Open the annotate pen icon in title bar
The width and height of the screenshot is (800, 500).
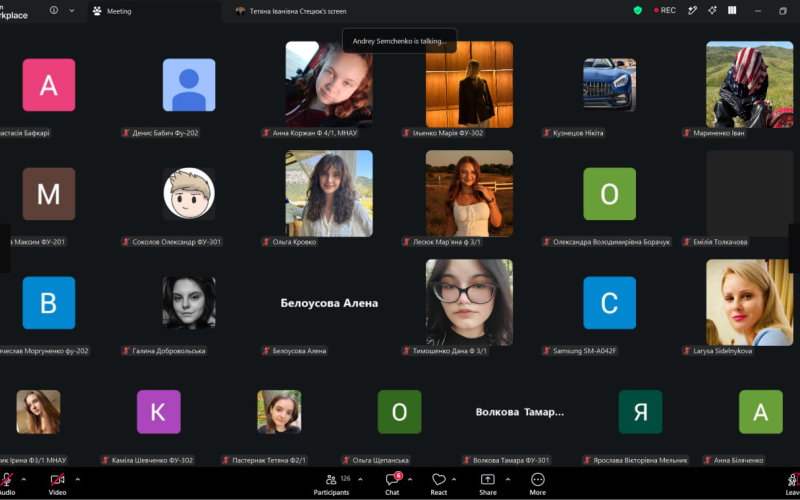point(692,10)
